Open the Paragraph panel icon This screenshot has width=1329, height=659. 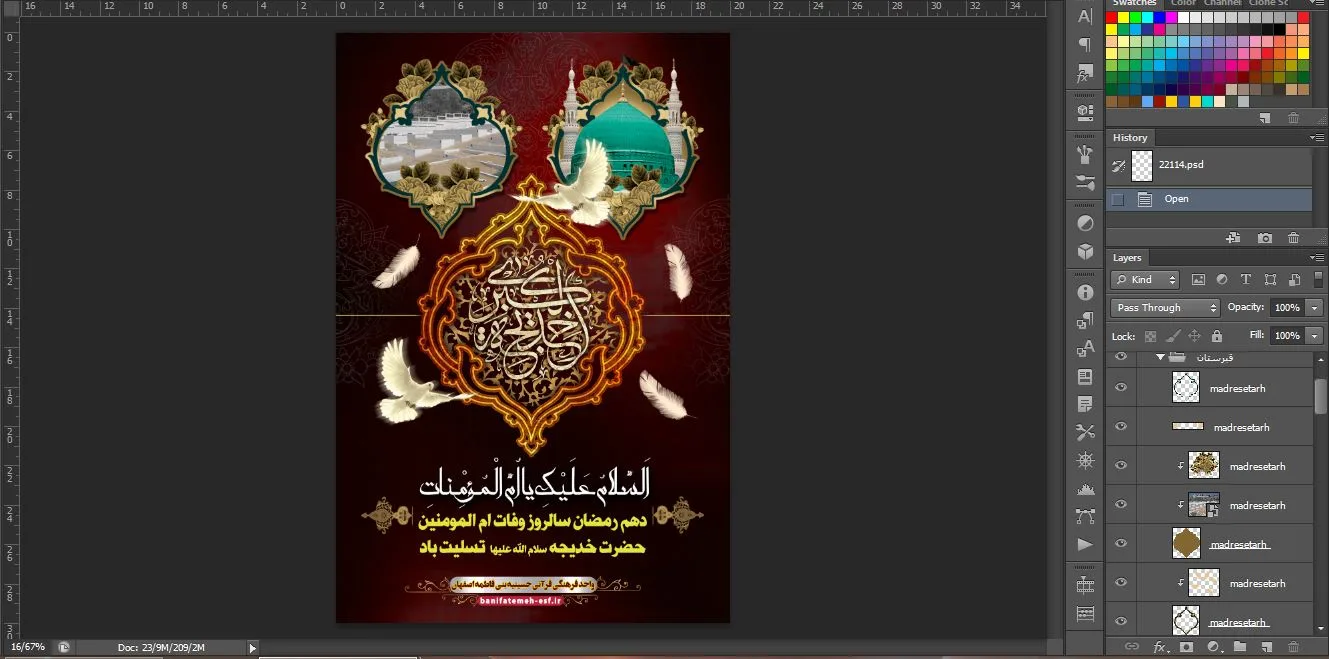(x=1085, y=45)
